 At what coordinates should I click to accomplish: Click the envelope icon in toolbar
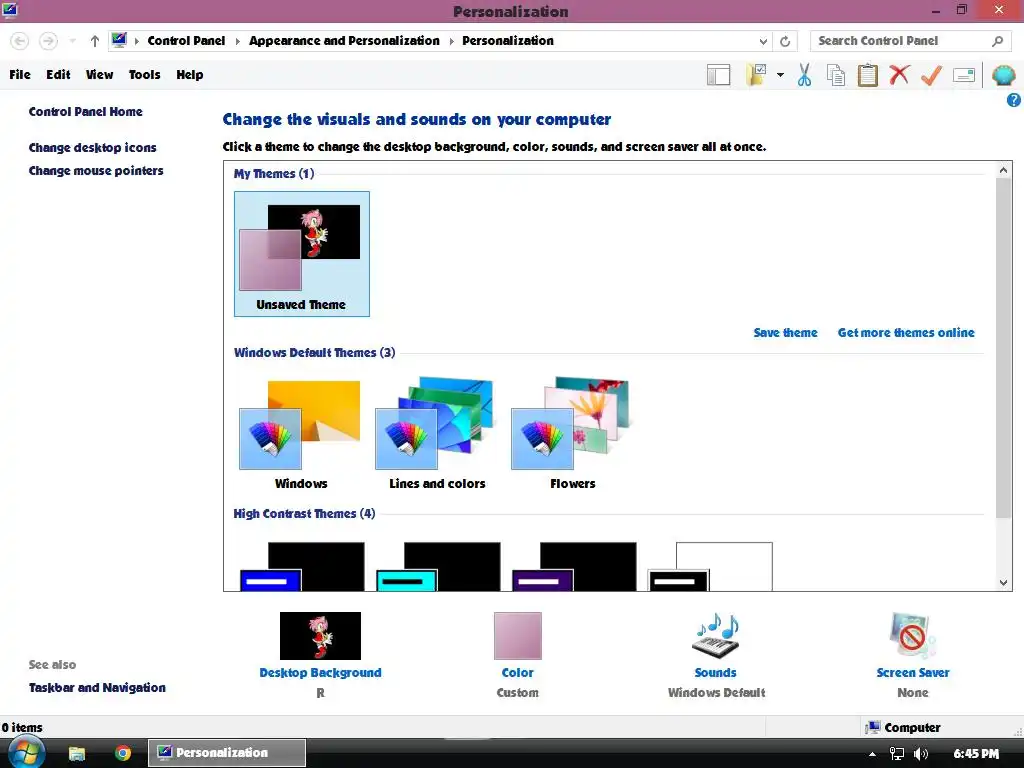pyautogui.click(x=964, y=75)
